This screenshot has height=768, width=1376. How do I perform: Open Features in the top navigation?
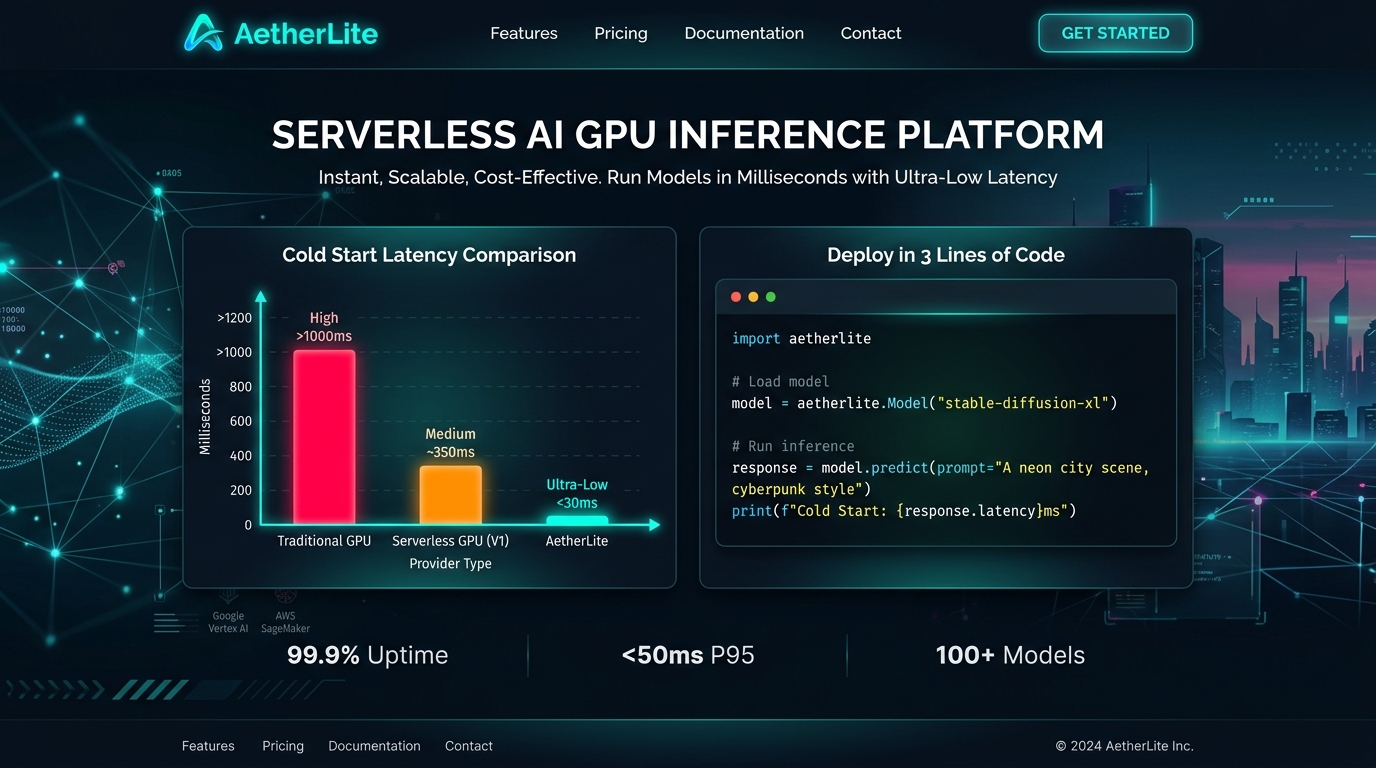(524, 33)
